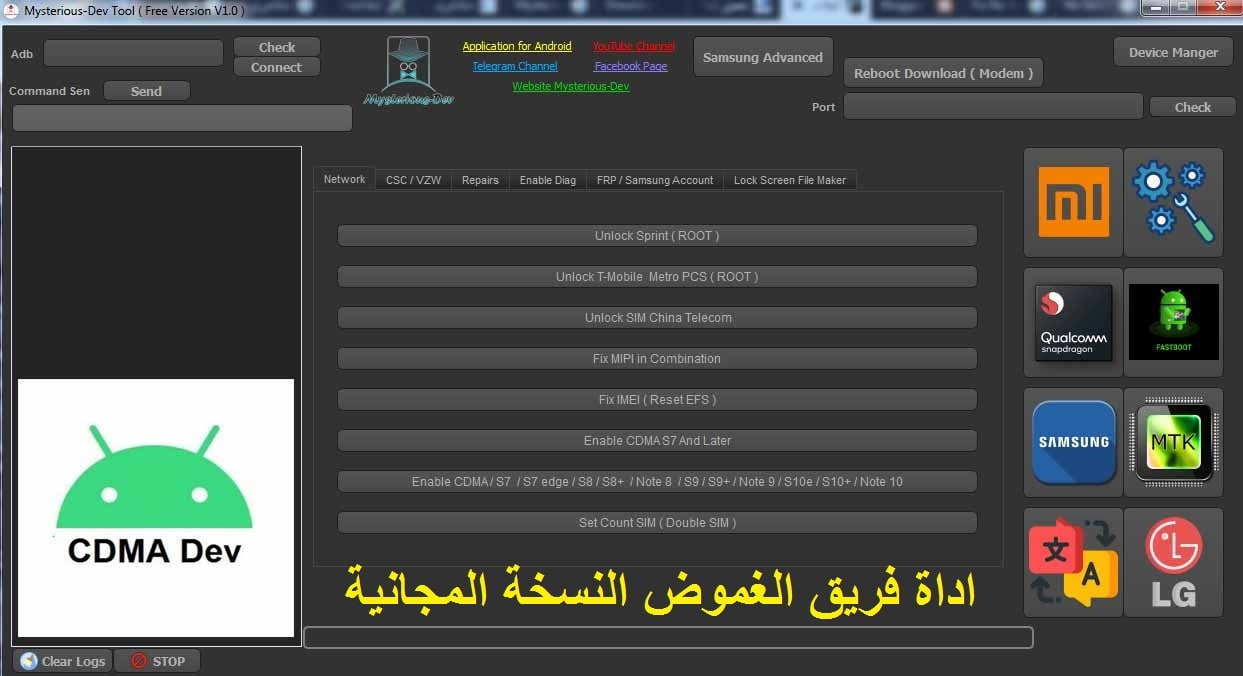Open Website Mysterious-Dev link
This screenshot has width=1243, height=676.
[x=571, y=86]
